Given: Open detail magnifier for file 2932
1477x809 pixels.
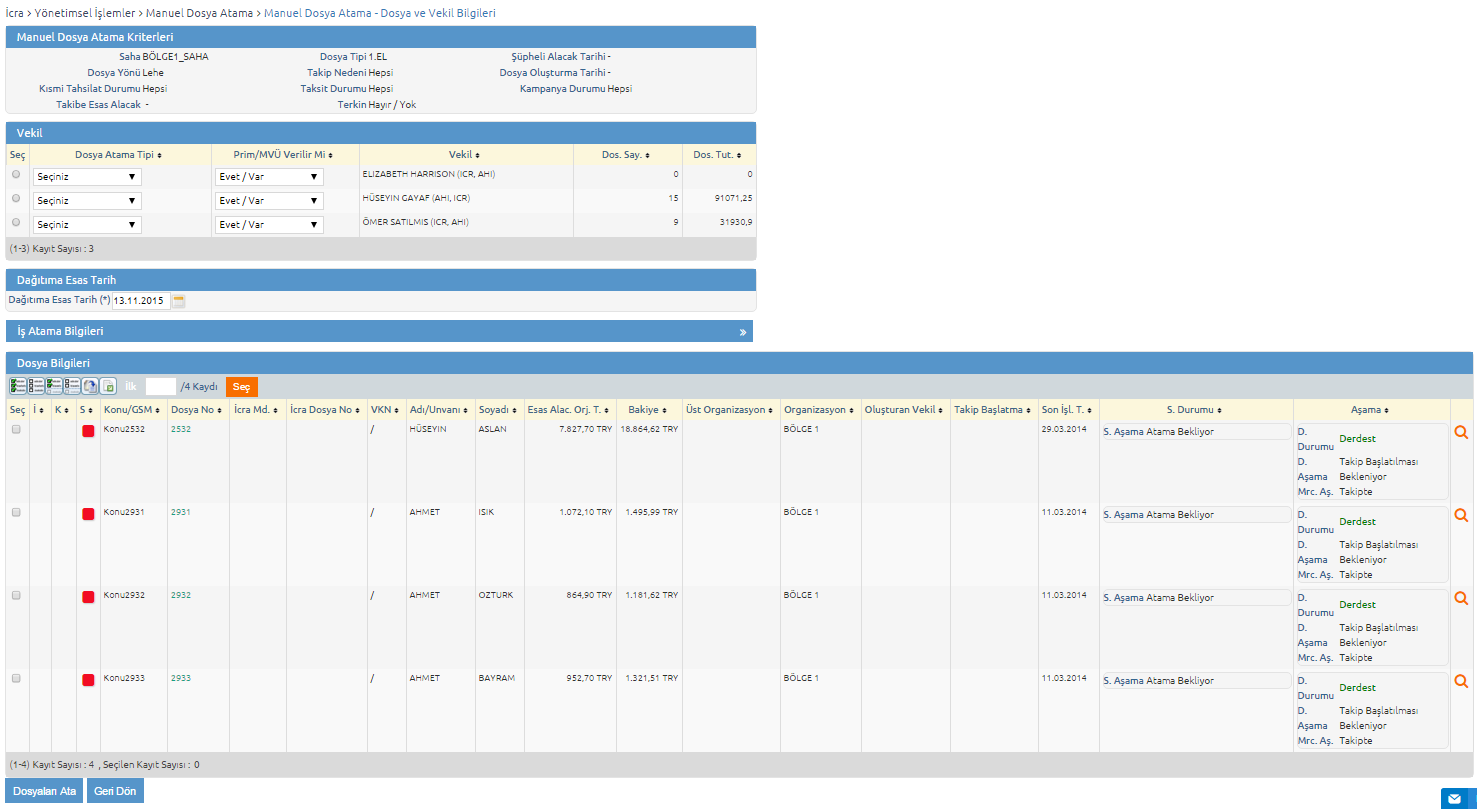Looking at the screenshot, I should tap(1461, 598).
